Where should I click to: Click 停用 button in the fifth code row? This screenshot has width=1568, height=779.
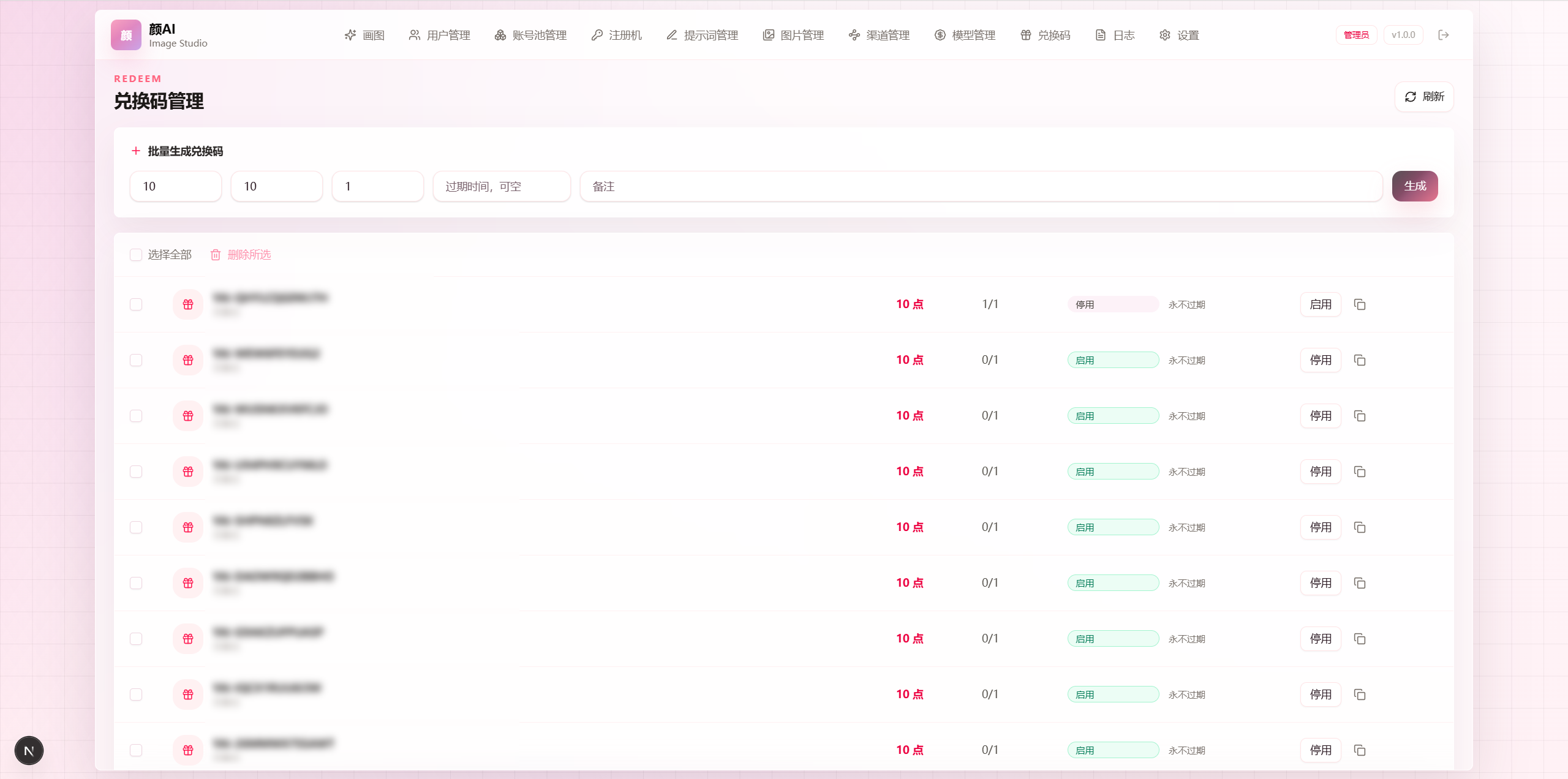tap(1321, 527)
